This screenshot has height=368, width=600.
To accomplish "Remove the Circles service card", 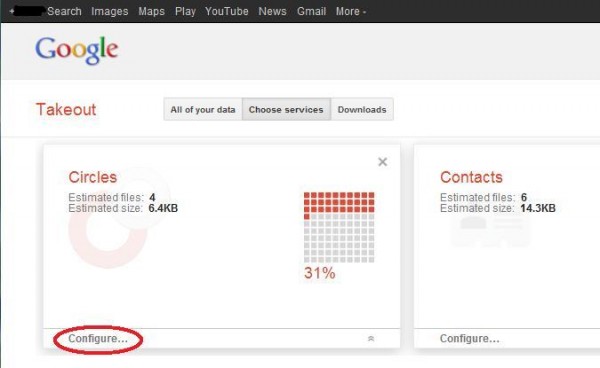I will (x=382, y=162).
